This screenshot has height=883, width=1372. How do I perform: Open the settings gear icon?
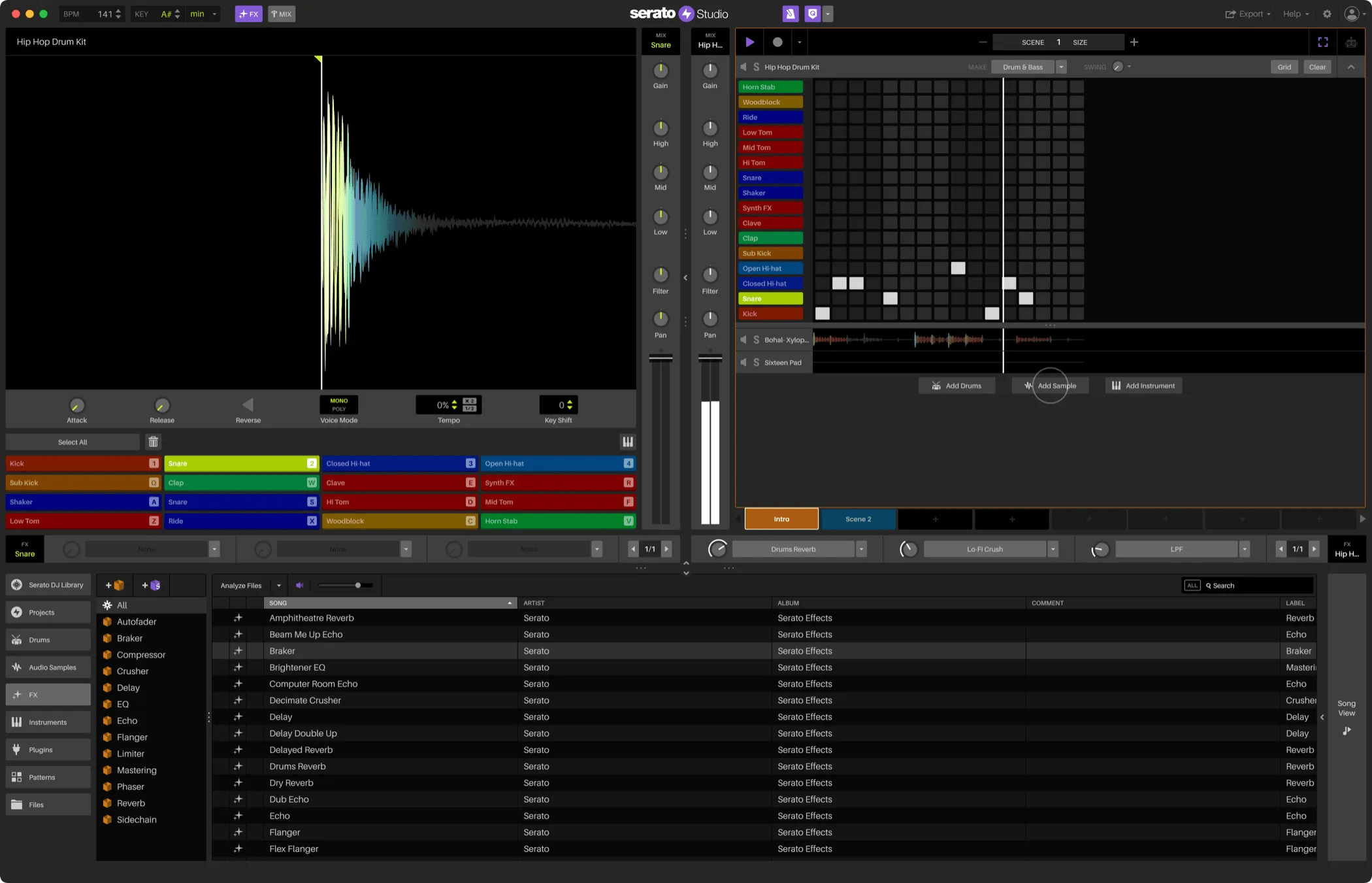1327,14
